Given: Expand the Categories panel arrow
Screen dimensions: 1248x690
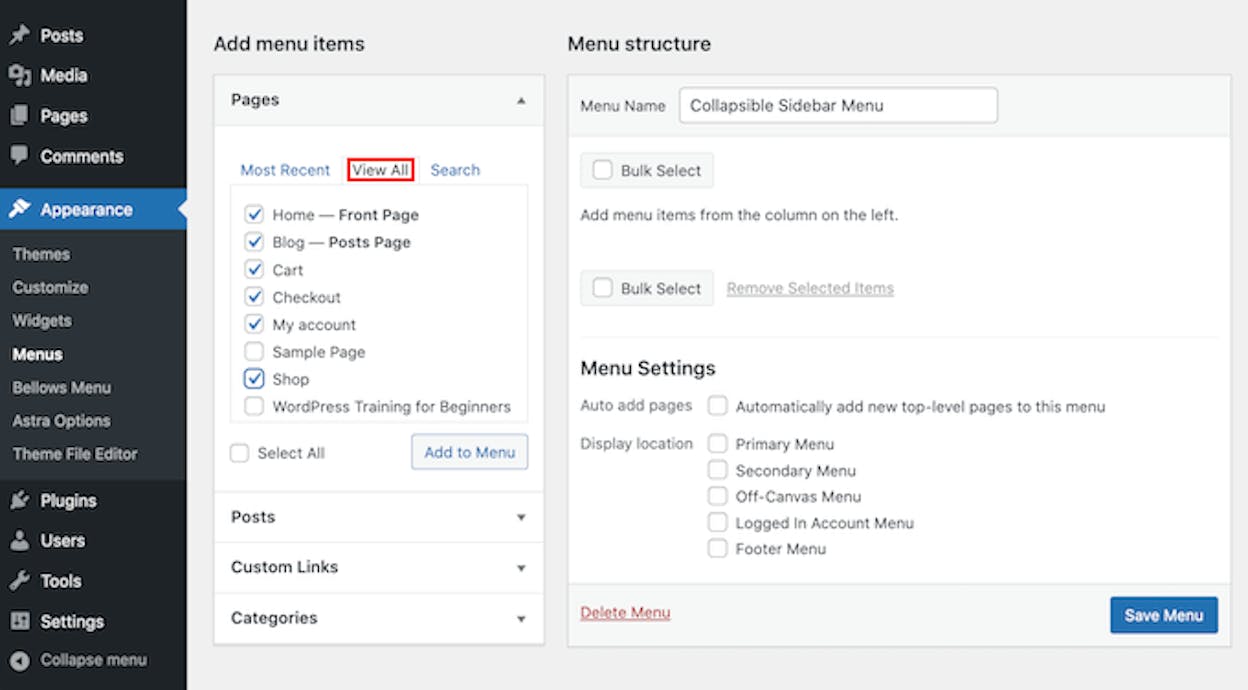Looking at the screenshot, I should pyautogui.click(x=520, y=619).
